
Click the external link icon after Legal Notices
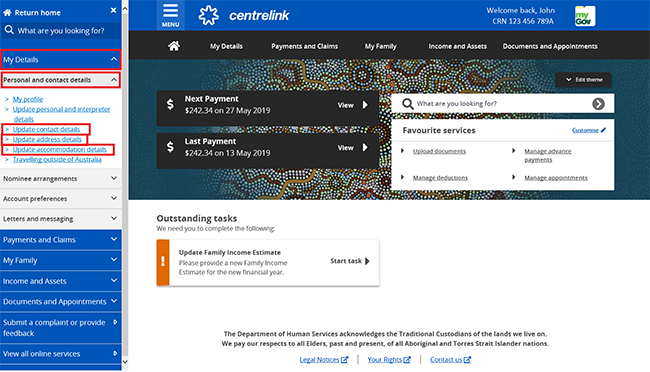click(344, 360)
